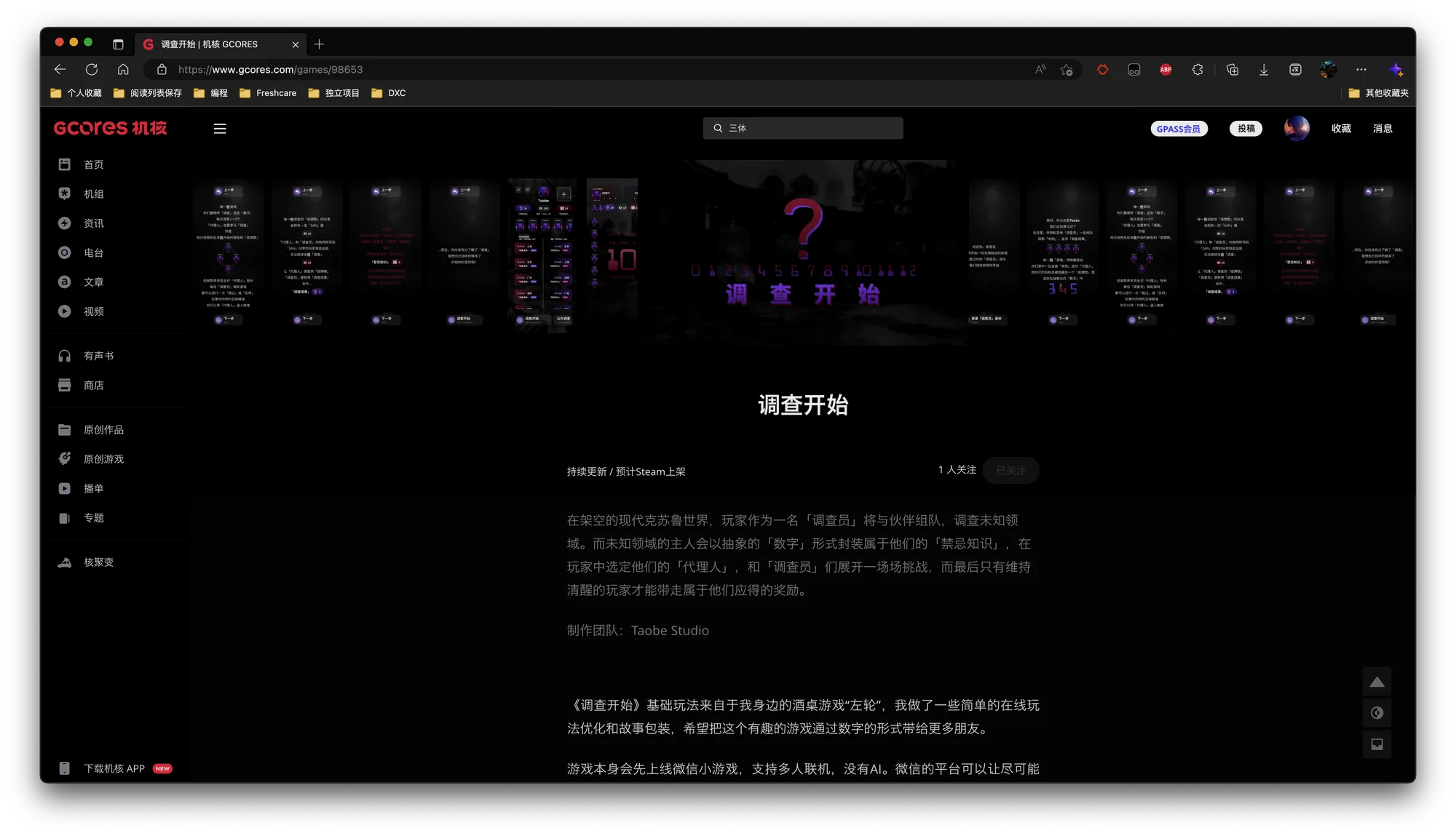1456x836 pixels.
Task: Click the tab actions menu icon
Action: click(x=118, y=44)
